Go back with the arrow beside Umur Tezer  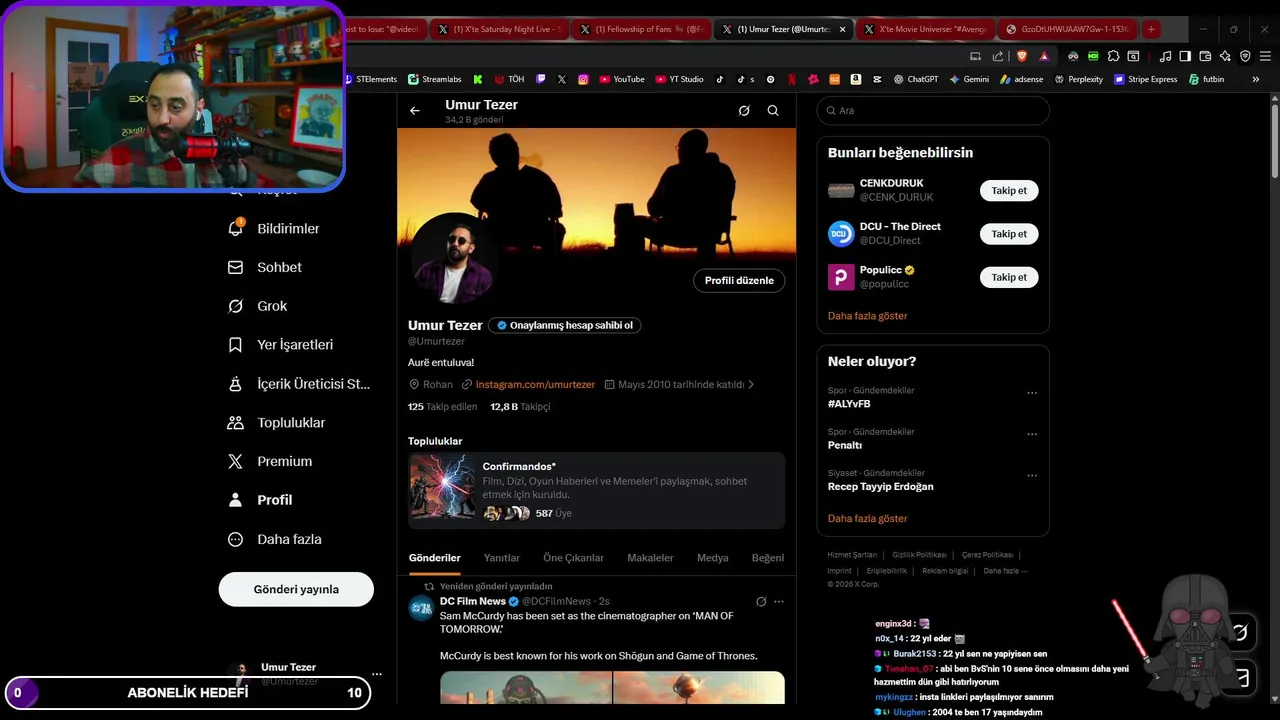coord(414,111)
